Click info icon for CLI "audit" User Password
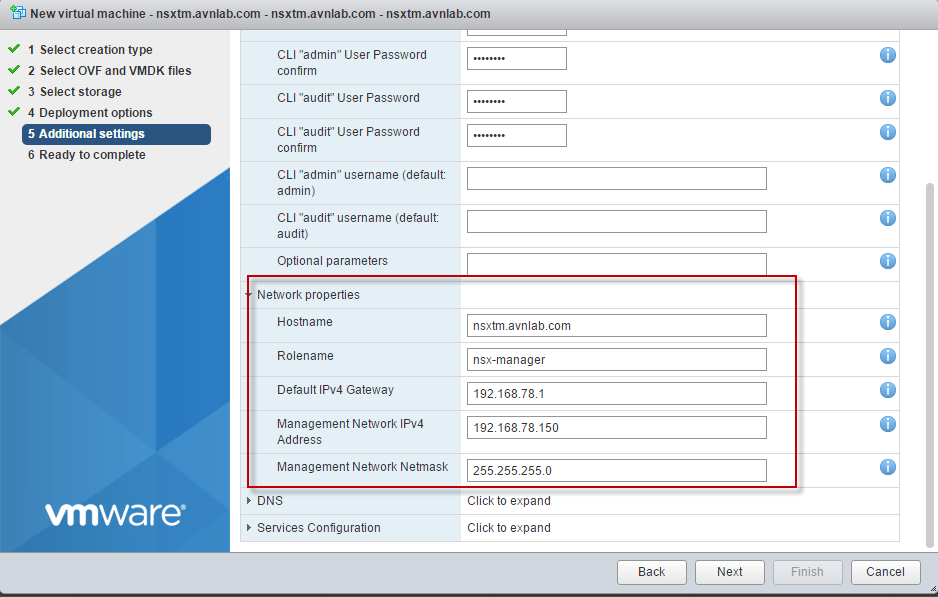Viewport: 938px width, 597px height. click(x=887, y=98)
